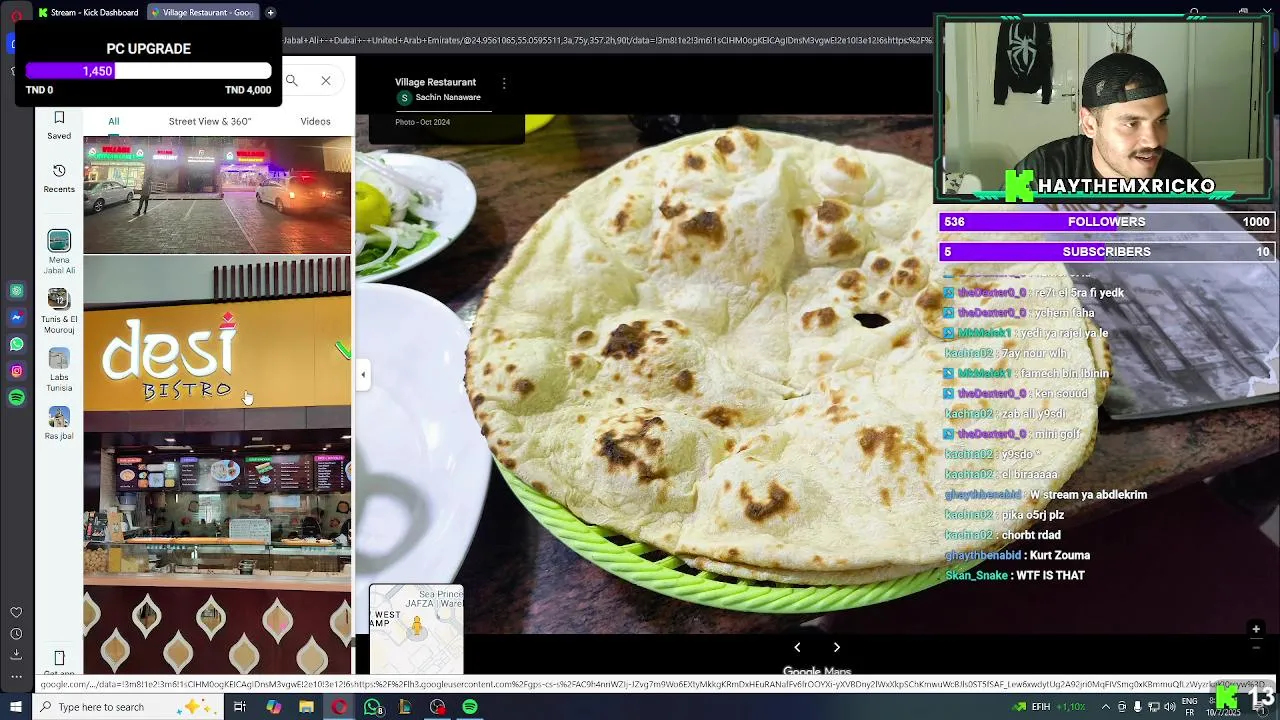Click the Followers goal bar

coord(1107,222)
